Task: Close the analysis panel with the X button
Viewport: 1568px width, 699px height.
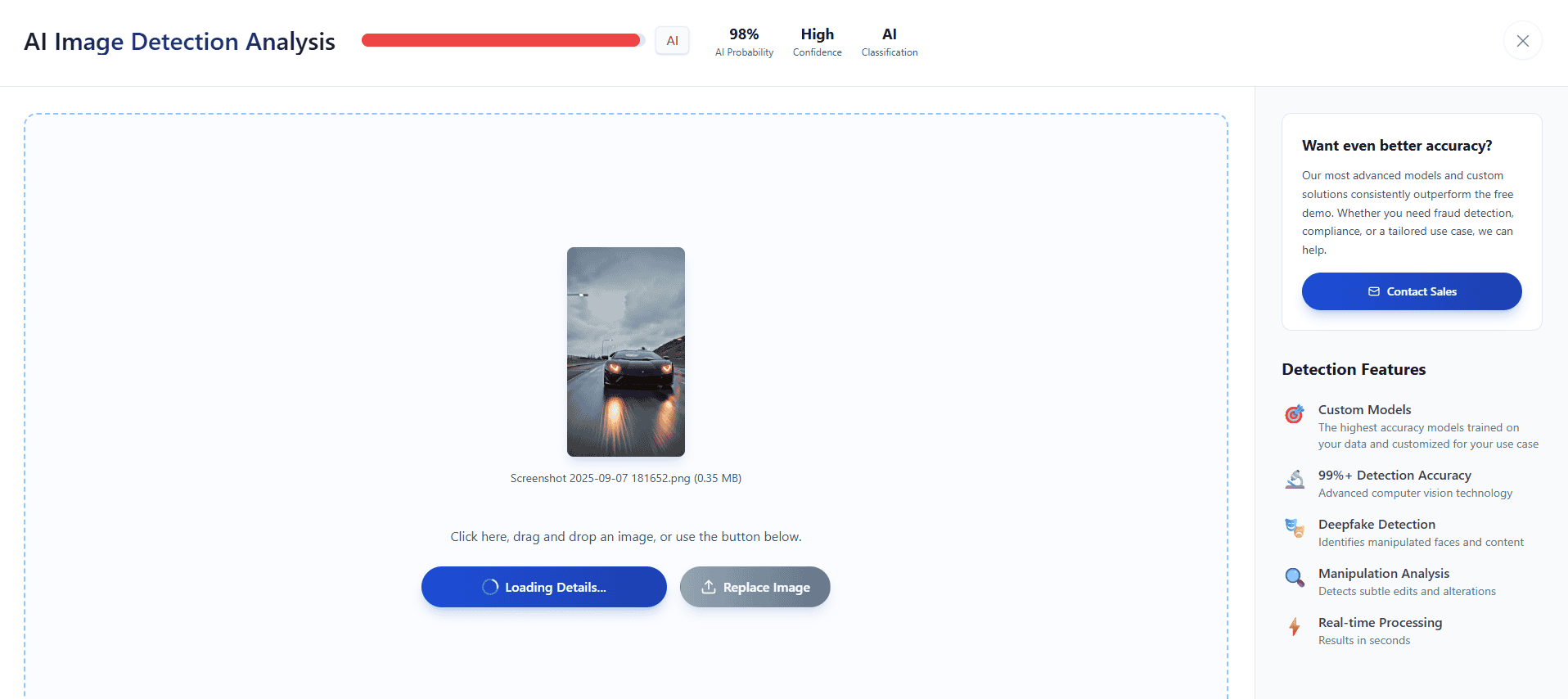Action: pyautogui.click(x=1522, y=41)
